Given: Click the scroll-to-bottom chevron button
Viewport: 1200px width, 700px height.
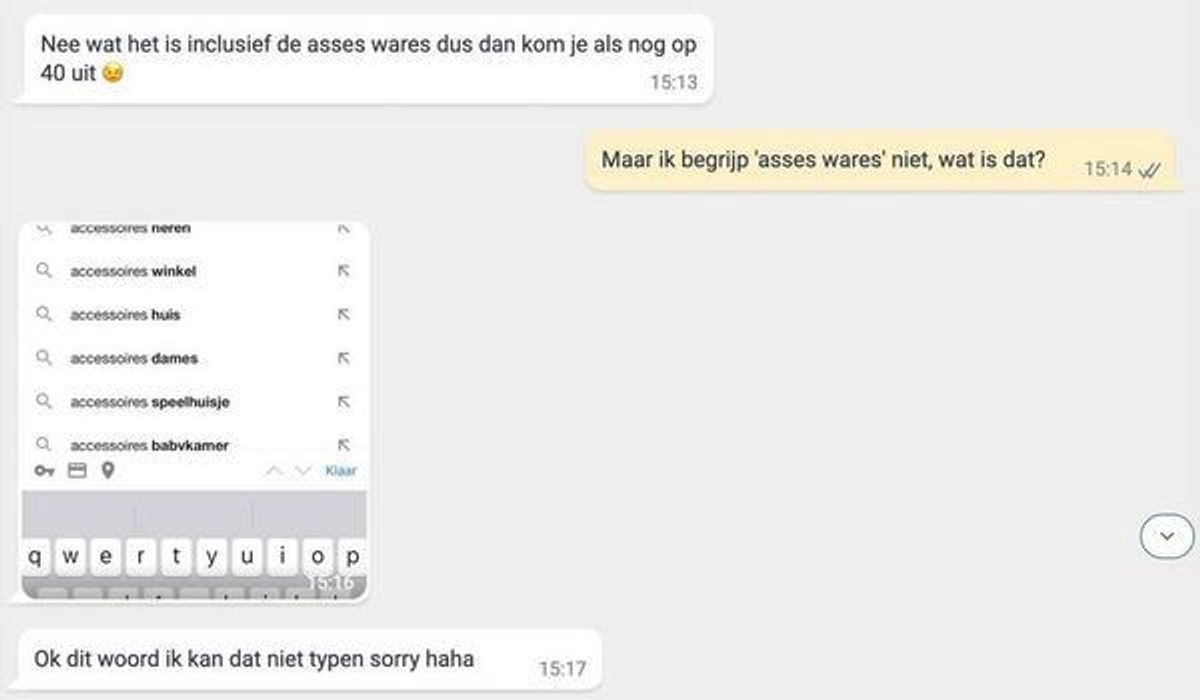Looking at the screenshot, I should coord(1166,537).
